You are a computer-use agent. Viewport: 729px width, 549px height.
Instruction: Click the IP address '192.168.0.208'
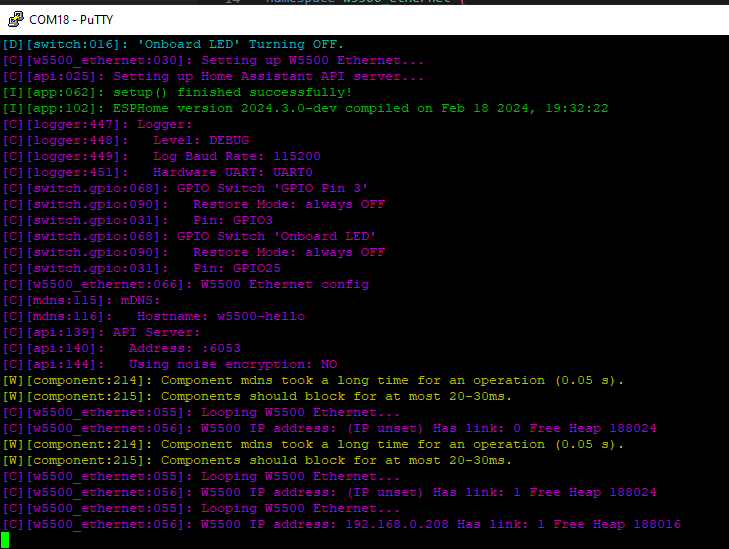pyautogui.click(x=397, y=524)
